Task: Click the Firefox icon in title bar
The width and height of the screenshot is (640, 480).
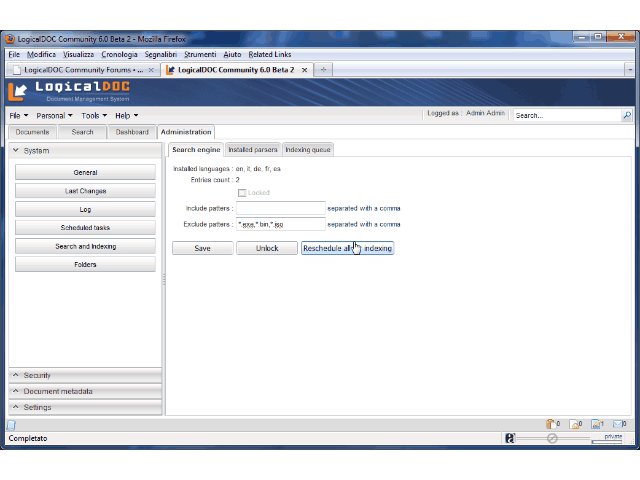Action: point(10,39)
